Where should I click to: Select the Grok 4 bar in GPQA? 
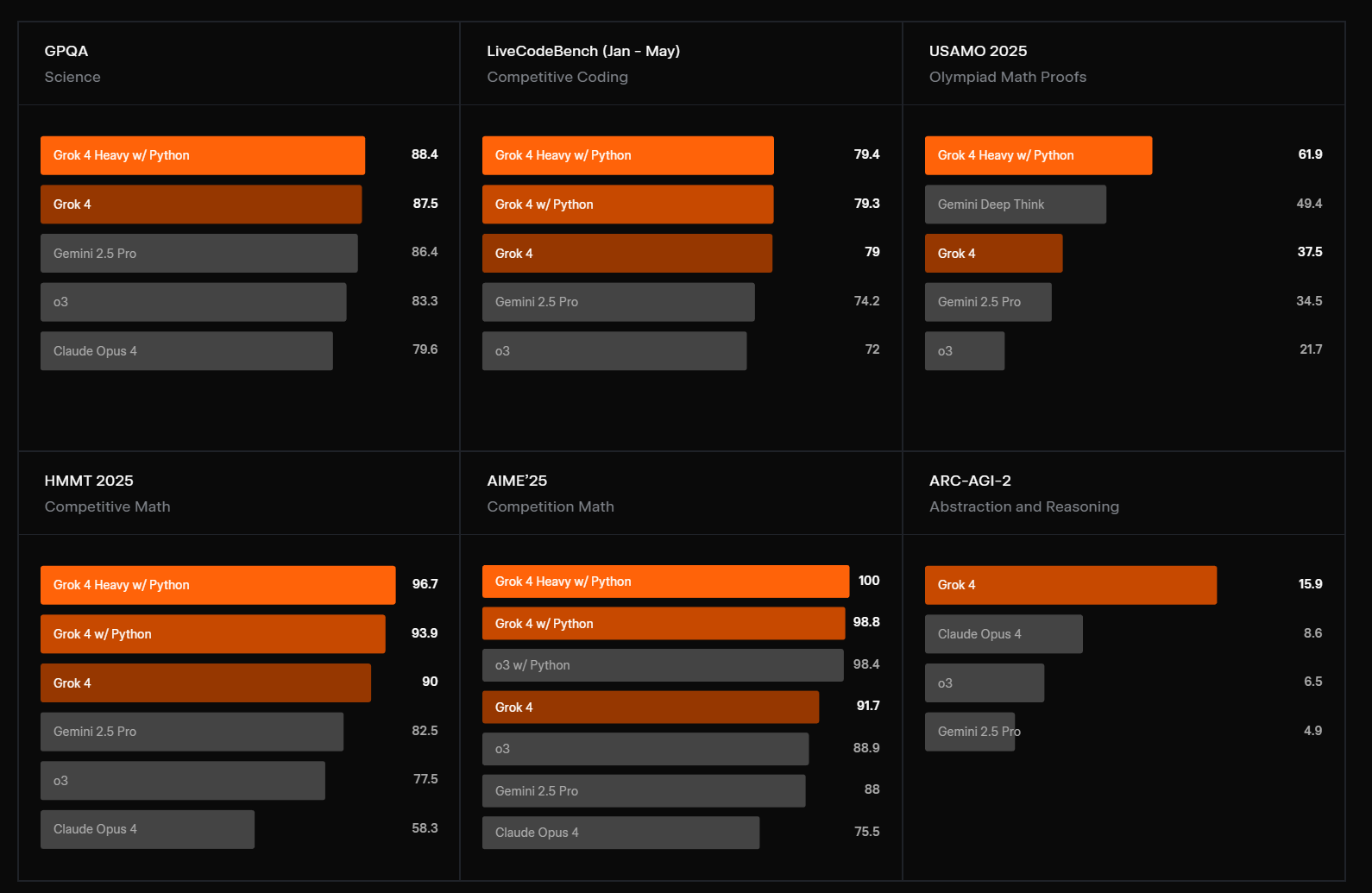click(x=201, y=204)
